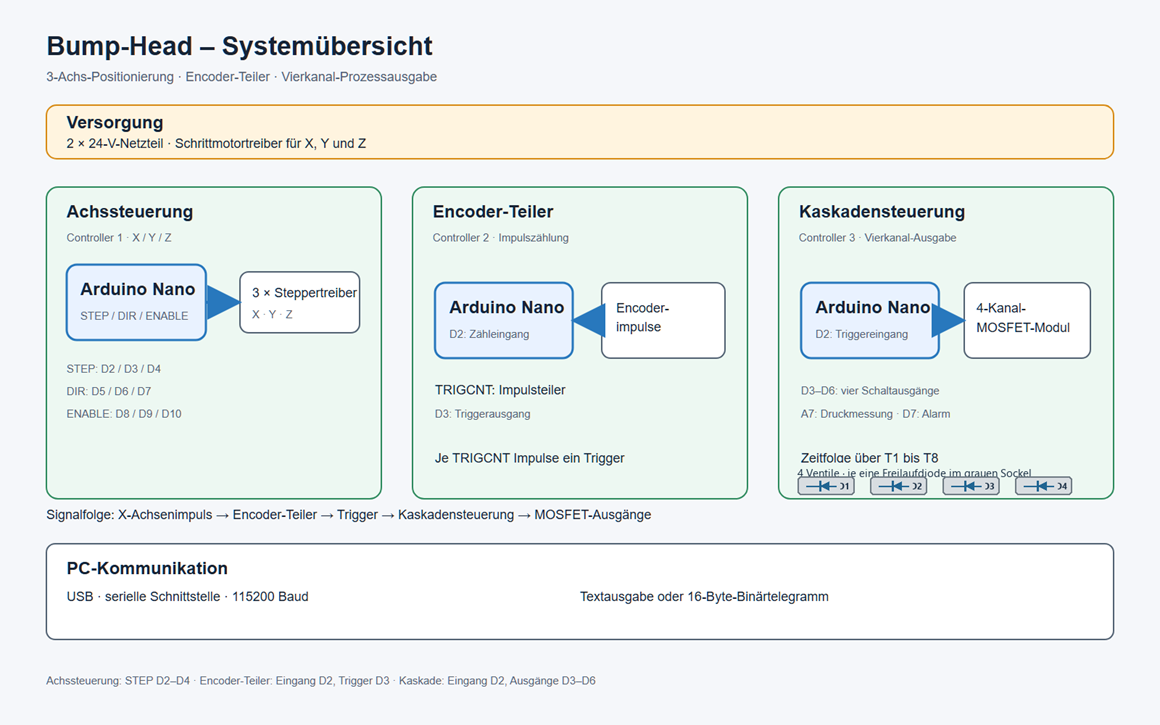Select the Arduino Nano block in Kaskadensteuerung
This screenshot has width=1160, height=725.
[x=870, y=320]
